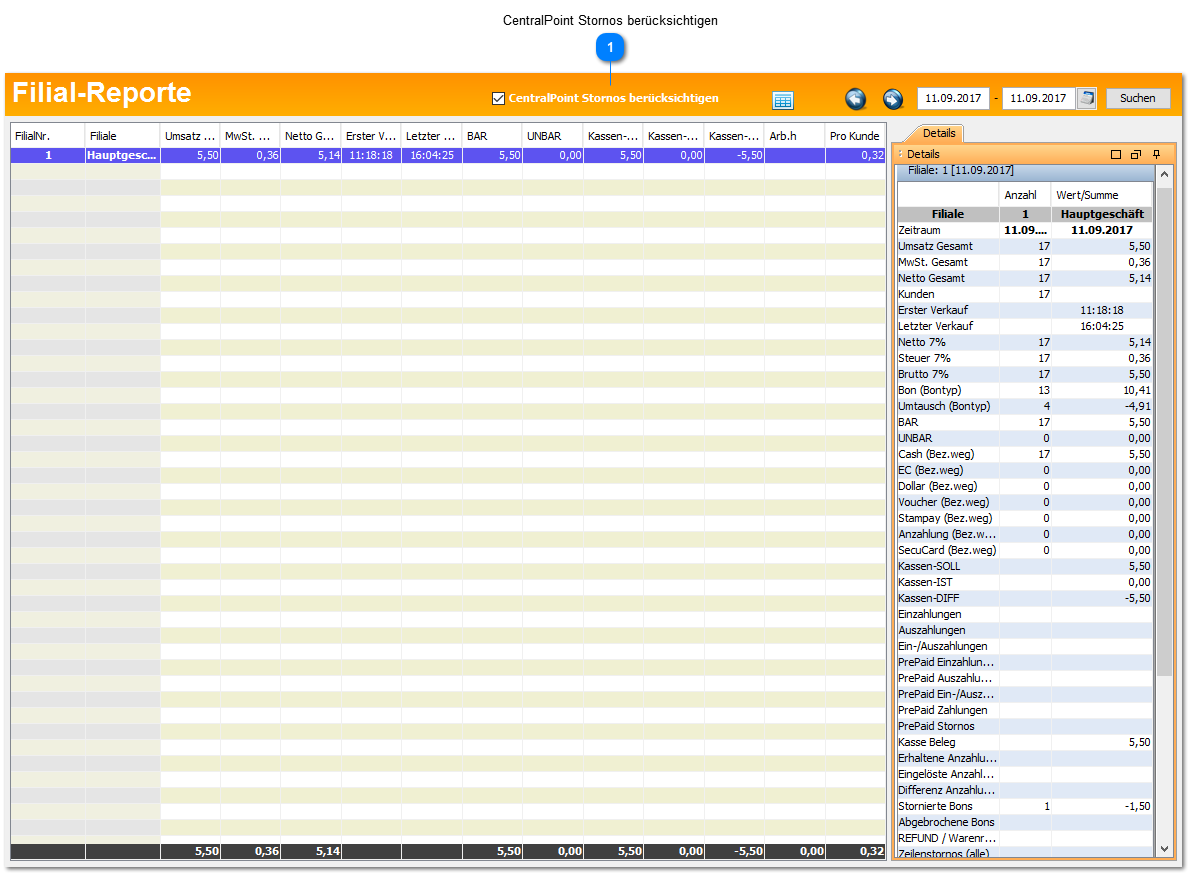The height and width of the screenshot is (876, 1191).
Task: Sort by Umsatz column header
Action: 190,136
